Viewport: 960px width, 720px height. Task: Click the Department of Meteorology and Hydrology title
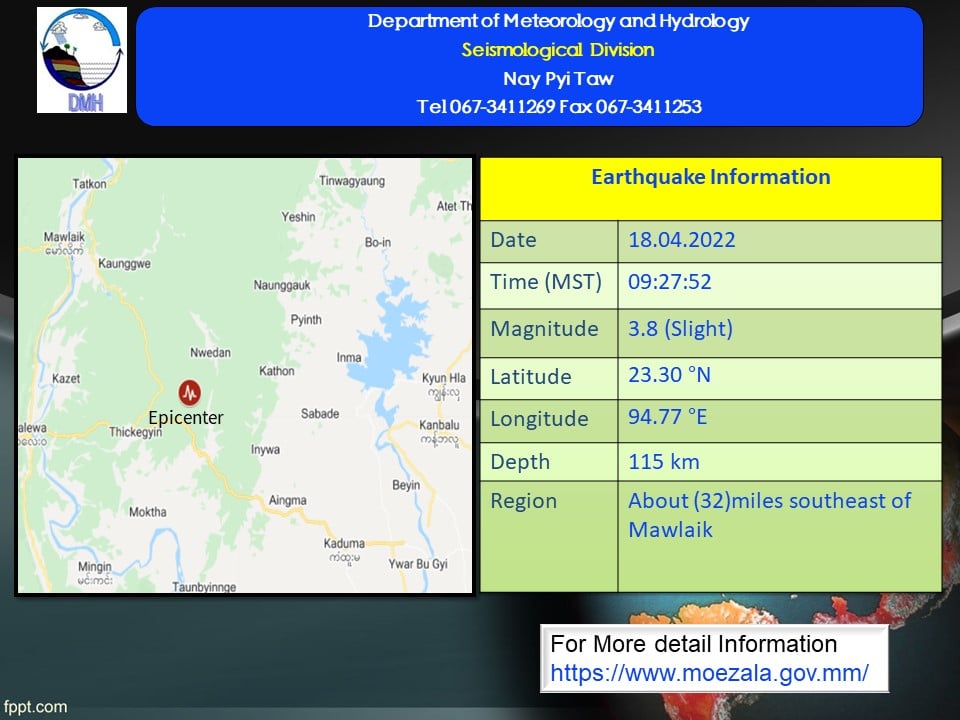point(557,22)
